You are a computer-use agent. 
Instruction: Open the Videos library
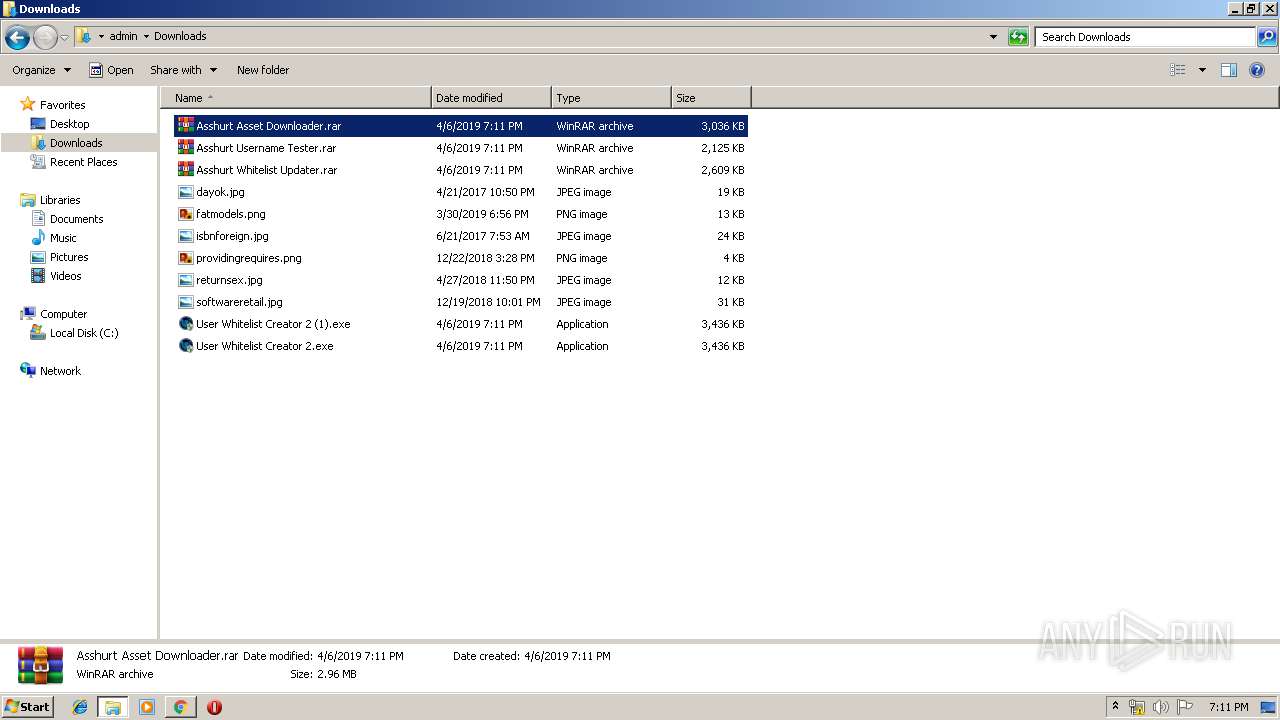[x=65, y=276]
